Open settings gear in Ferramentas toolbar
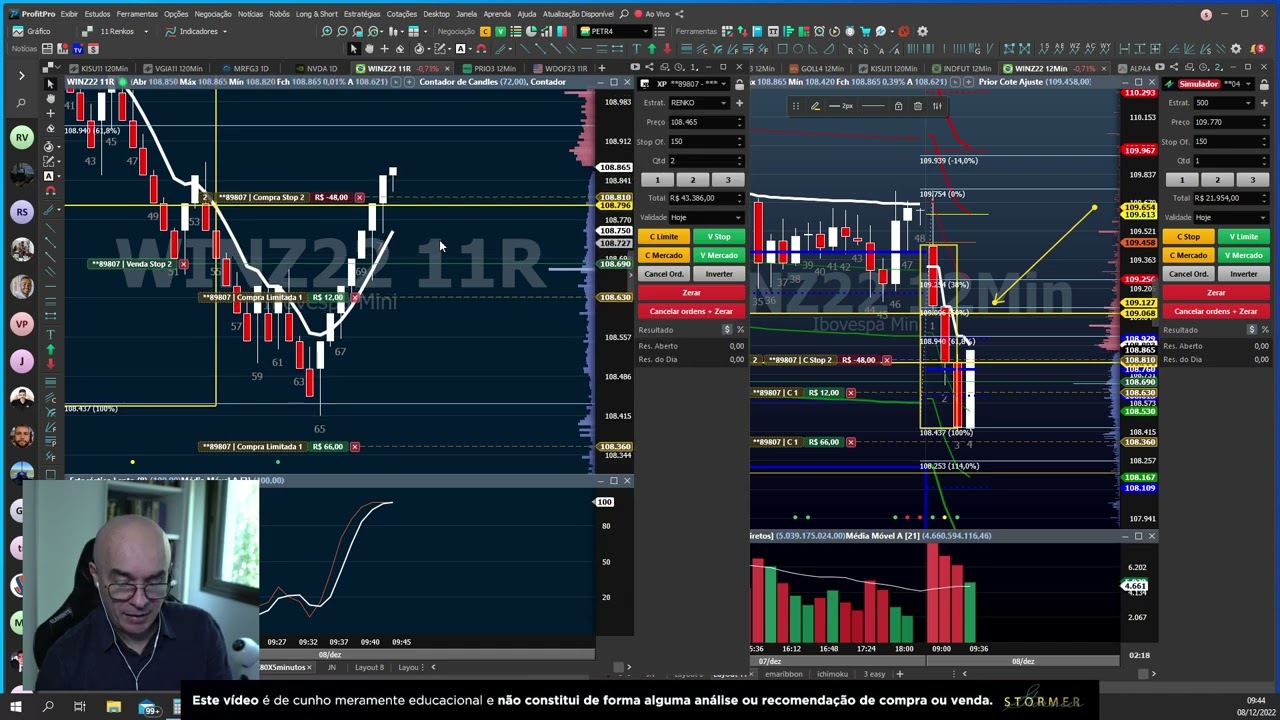1280x720 pixels. [x=922, y=31]
